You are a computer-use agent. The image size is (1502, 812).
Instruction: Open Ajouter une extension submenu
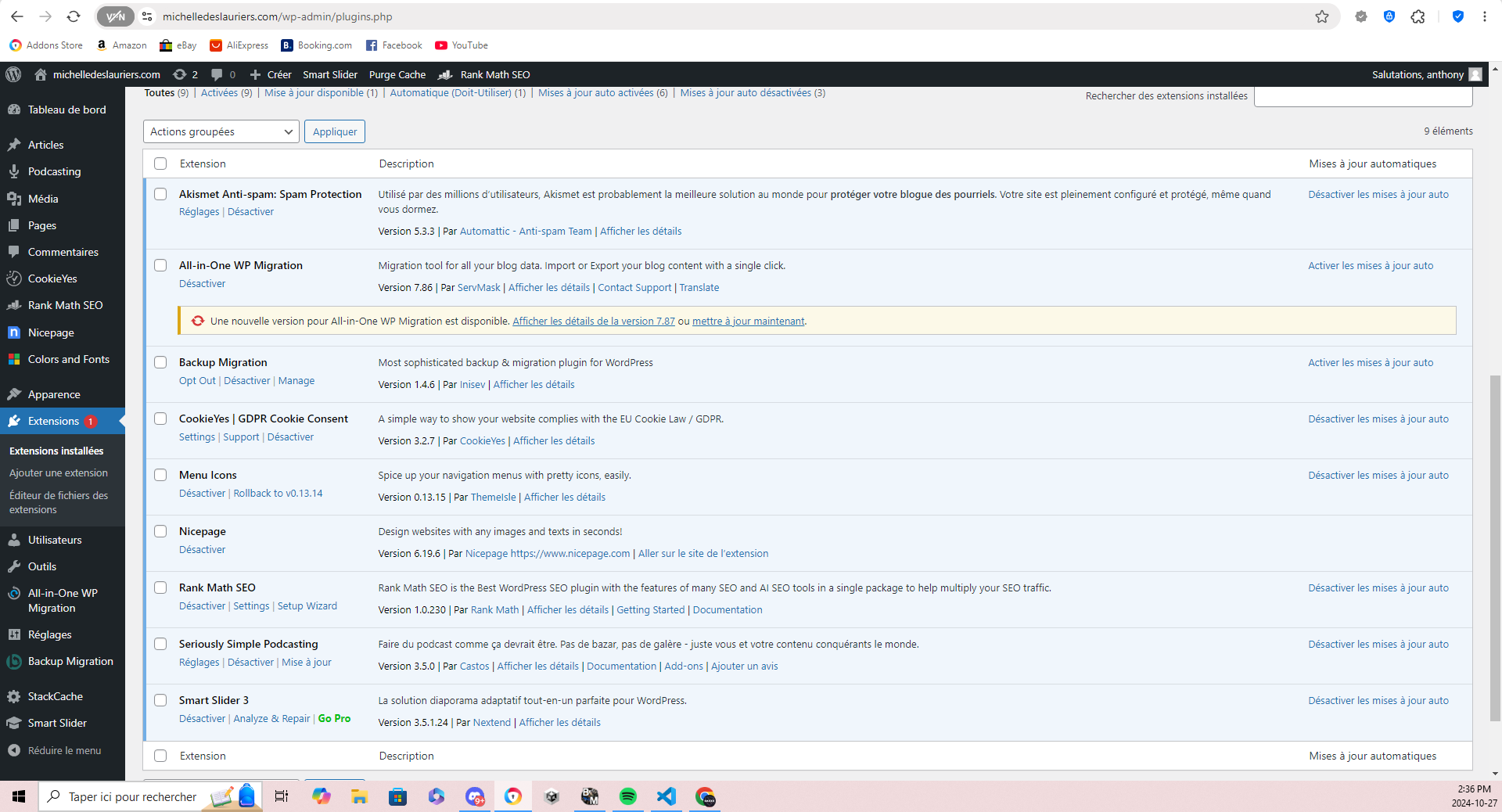coord(59,472)
